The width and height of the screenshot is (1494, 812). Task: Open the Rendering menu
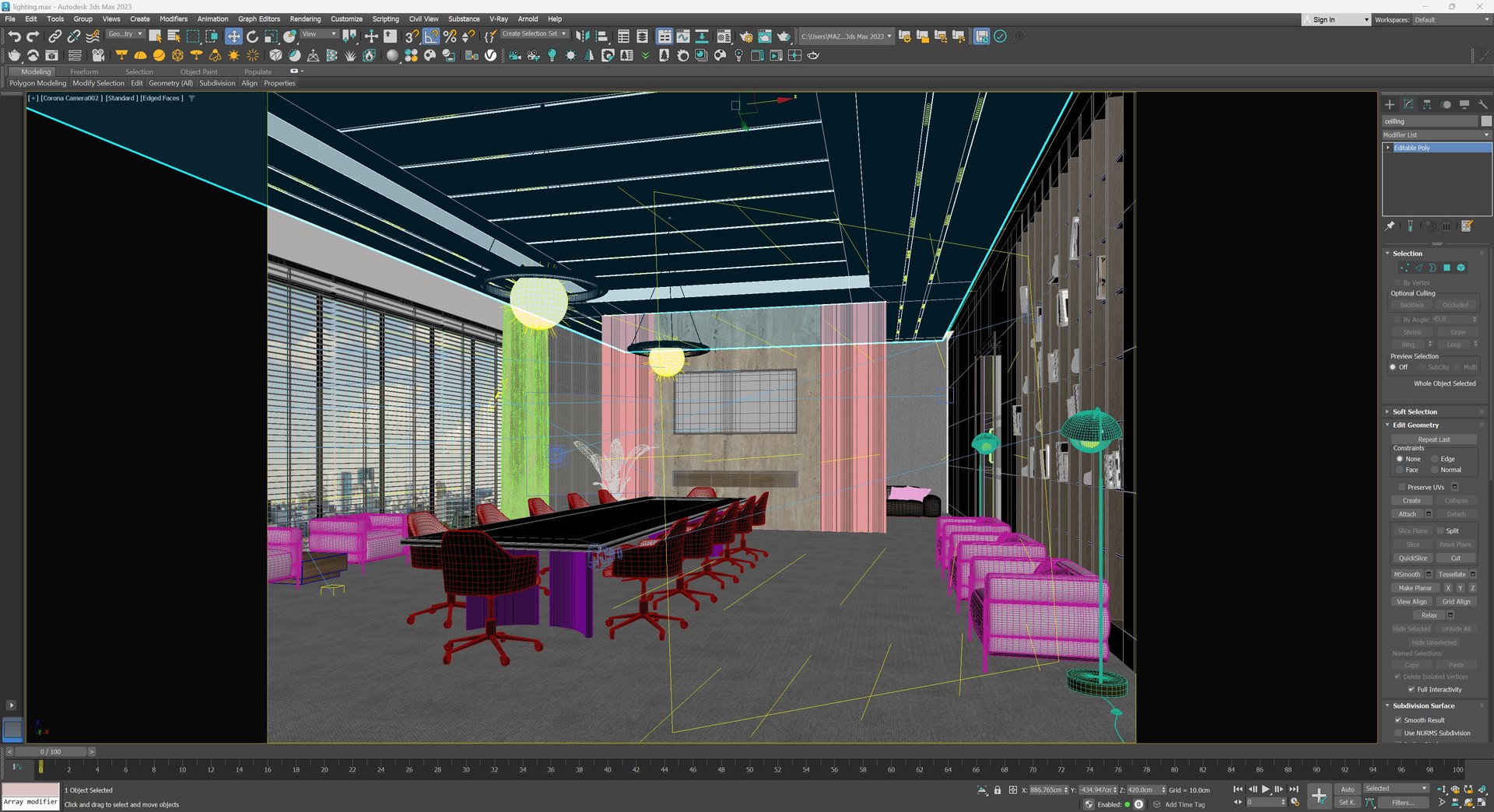305,19
